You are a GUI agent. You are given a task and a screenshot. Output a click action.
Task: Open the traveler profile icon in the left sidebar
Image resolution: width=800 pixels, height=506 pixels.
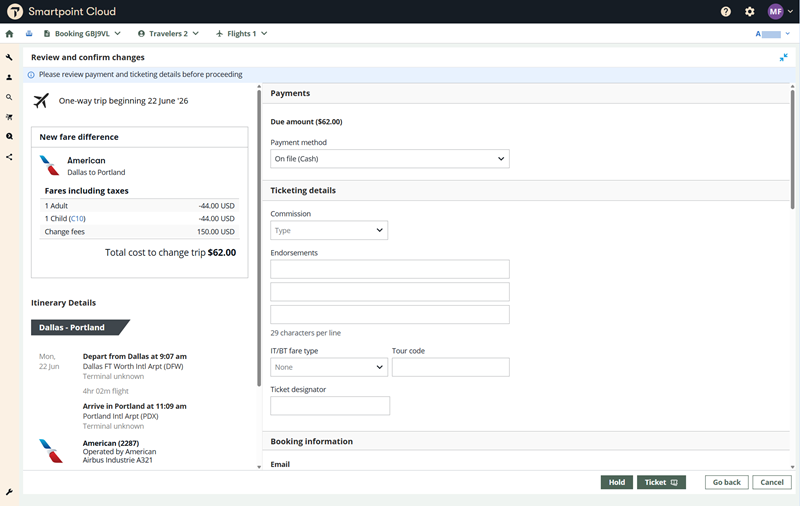tap(10, 77)
